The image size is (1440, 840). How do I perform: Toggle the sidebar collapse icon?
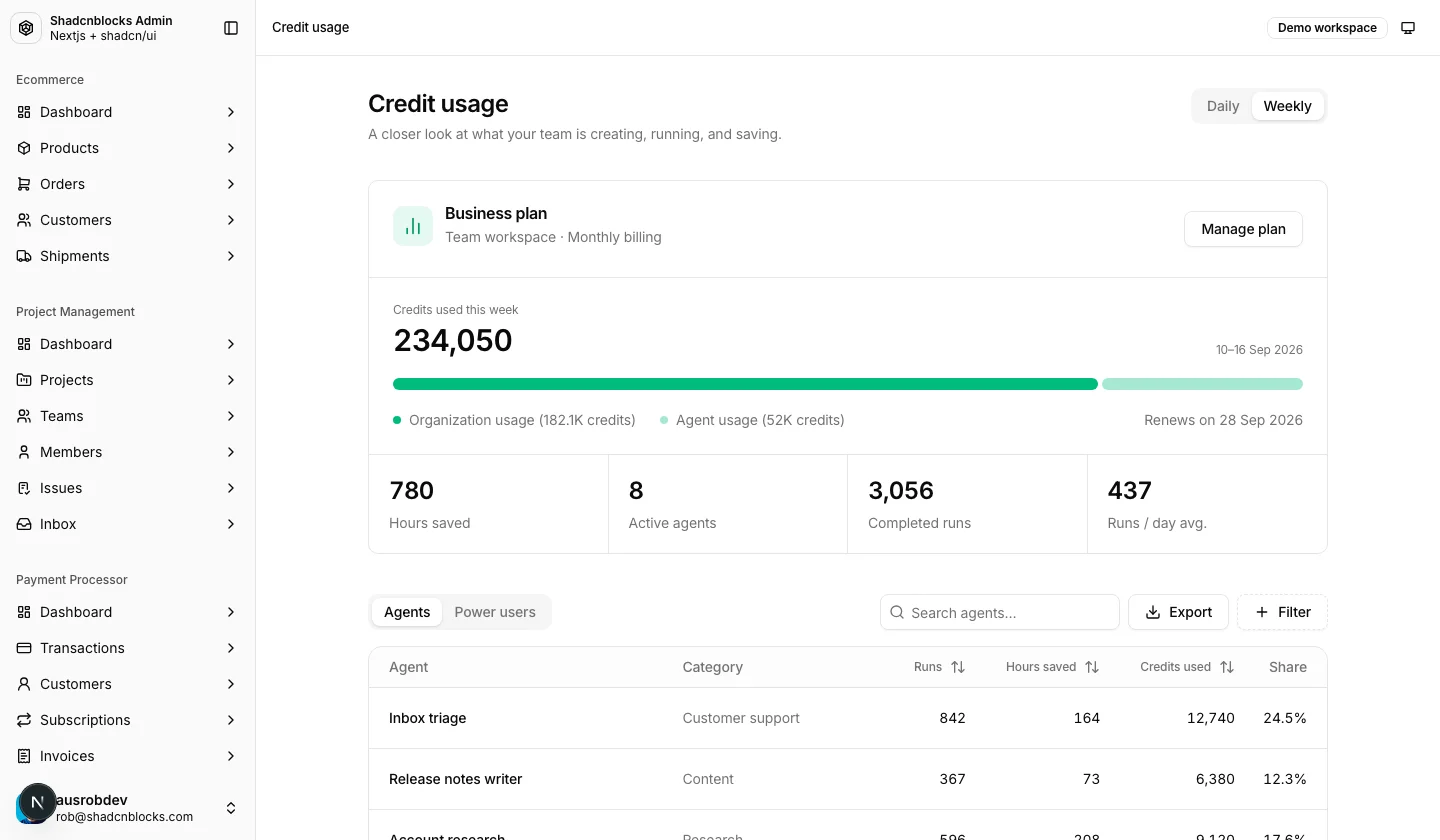[x=231, y=28]
